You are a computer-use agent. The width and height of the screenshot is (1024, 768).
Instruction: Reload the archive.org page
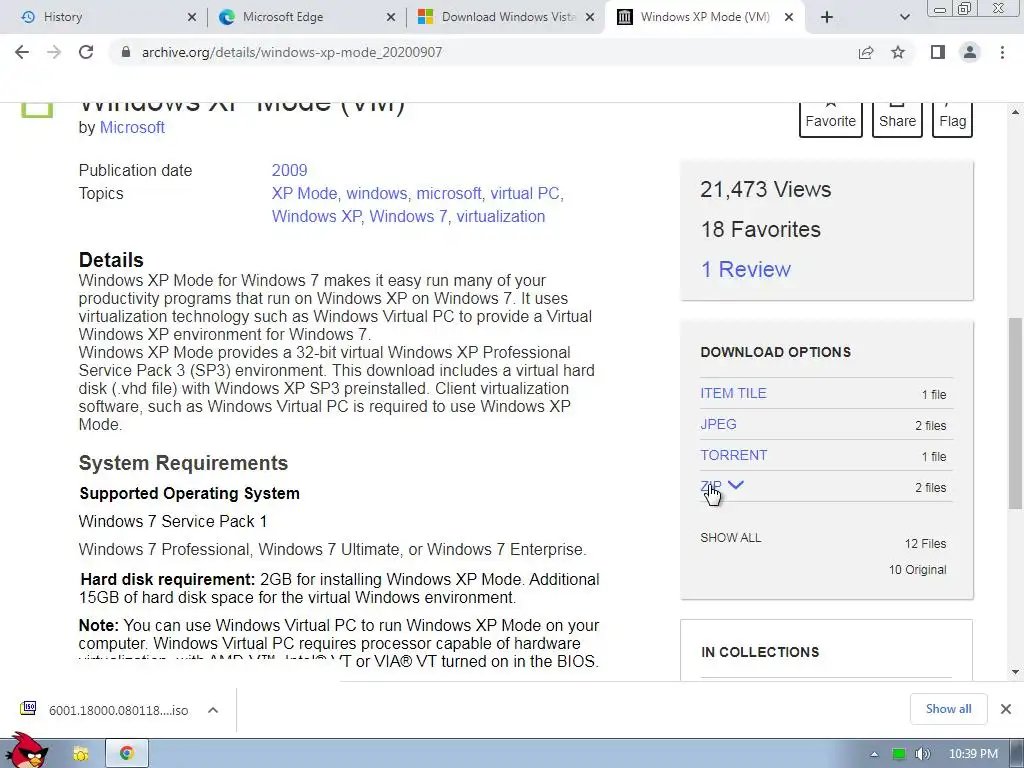tap(86, 52)
